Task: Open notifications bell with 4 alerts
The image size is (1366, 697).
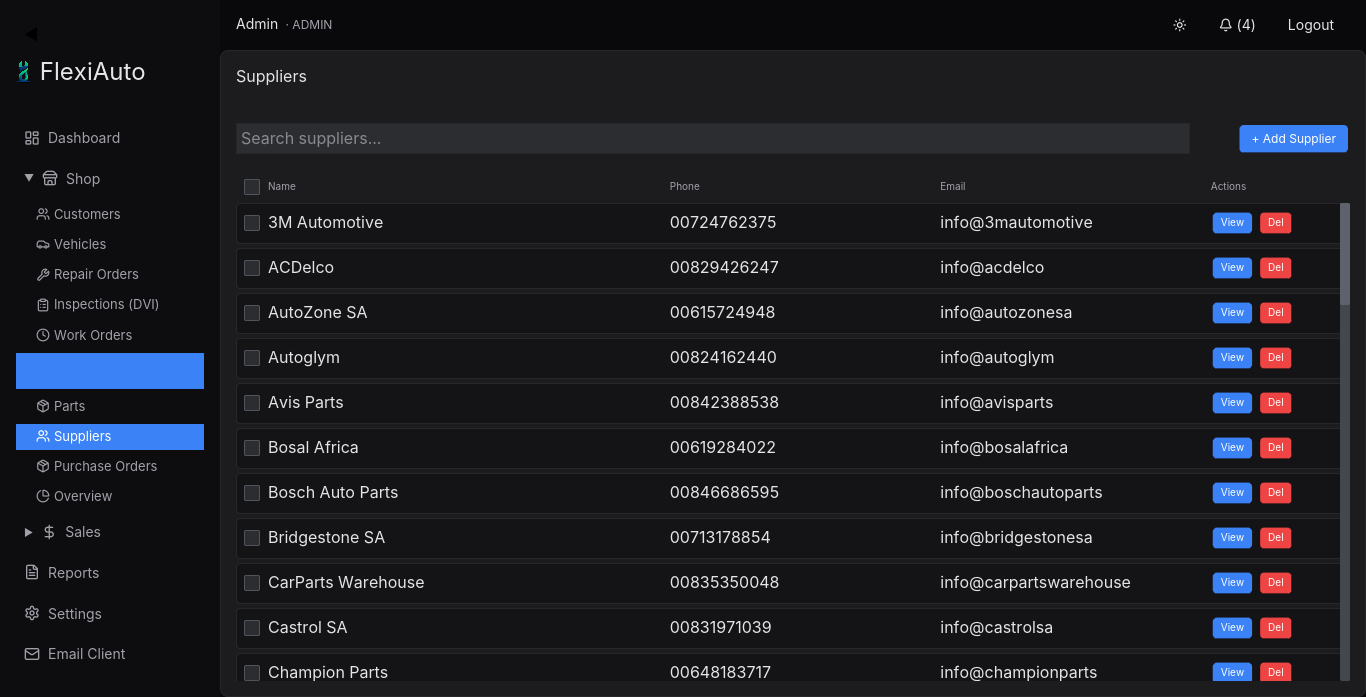Action: point(1237,25)
